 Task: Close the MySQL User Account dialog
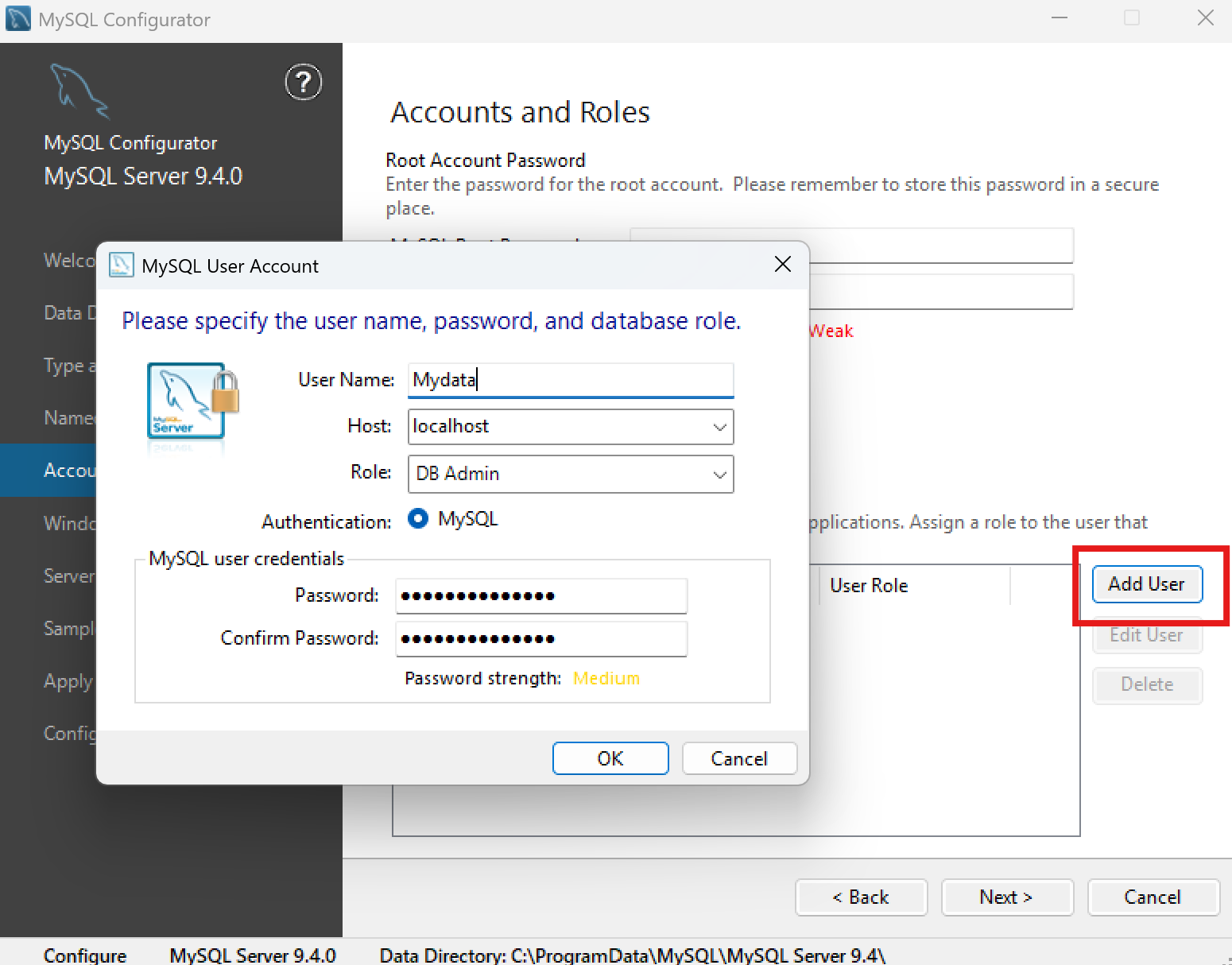coord(783,264)
